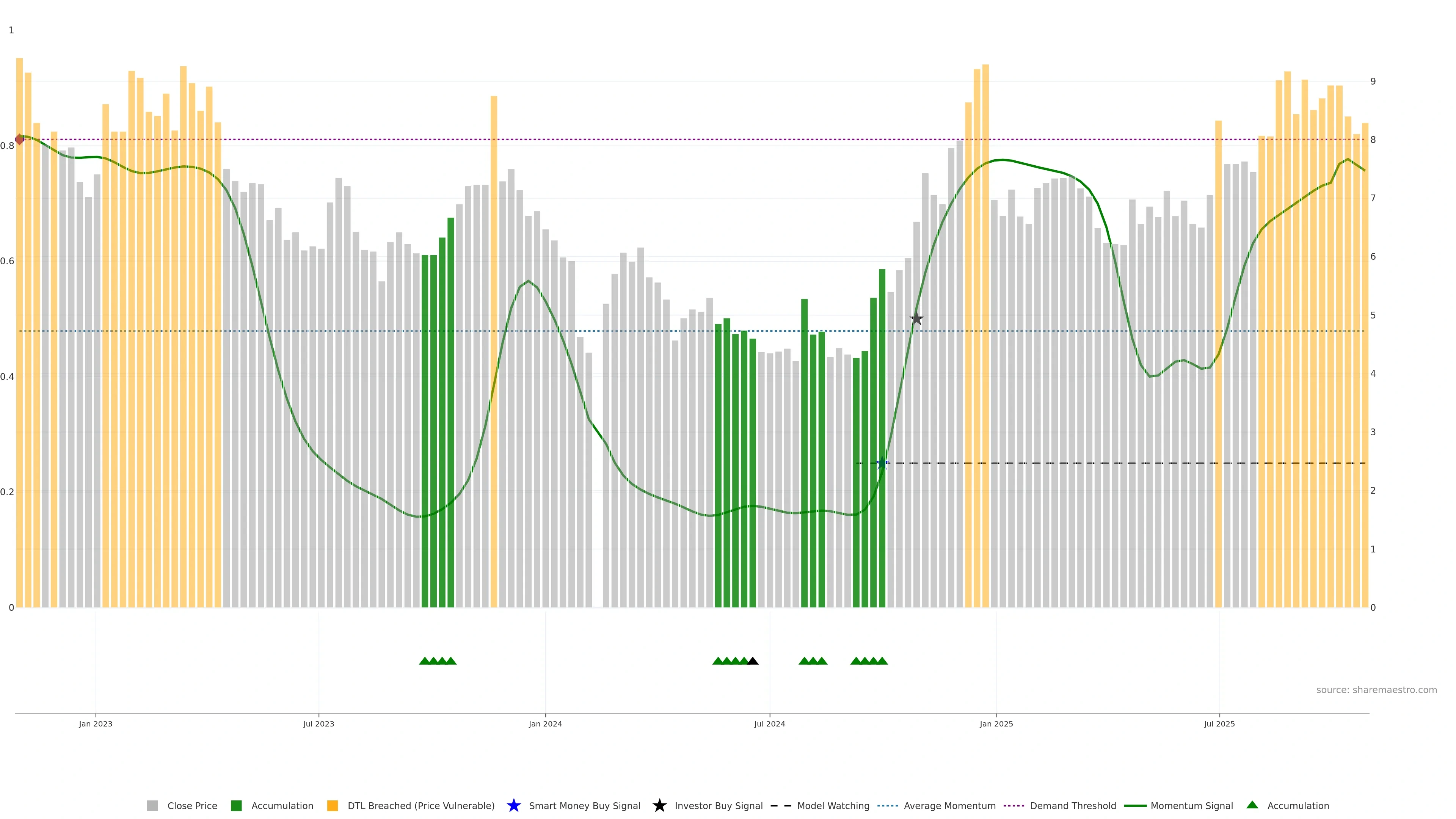Click the dashed Model Watching legend icon
This screenshot has height=819, width=1456.
781,805
